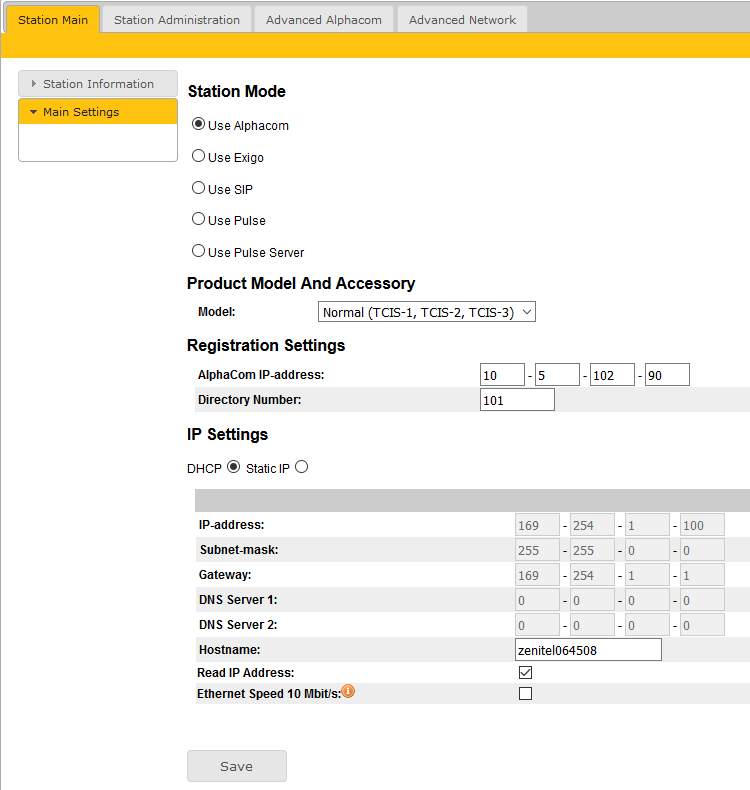The image size is (750, 790).
Task: Expand the Station Information section
Action: click(x=98, y=84)
